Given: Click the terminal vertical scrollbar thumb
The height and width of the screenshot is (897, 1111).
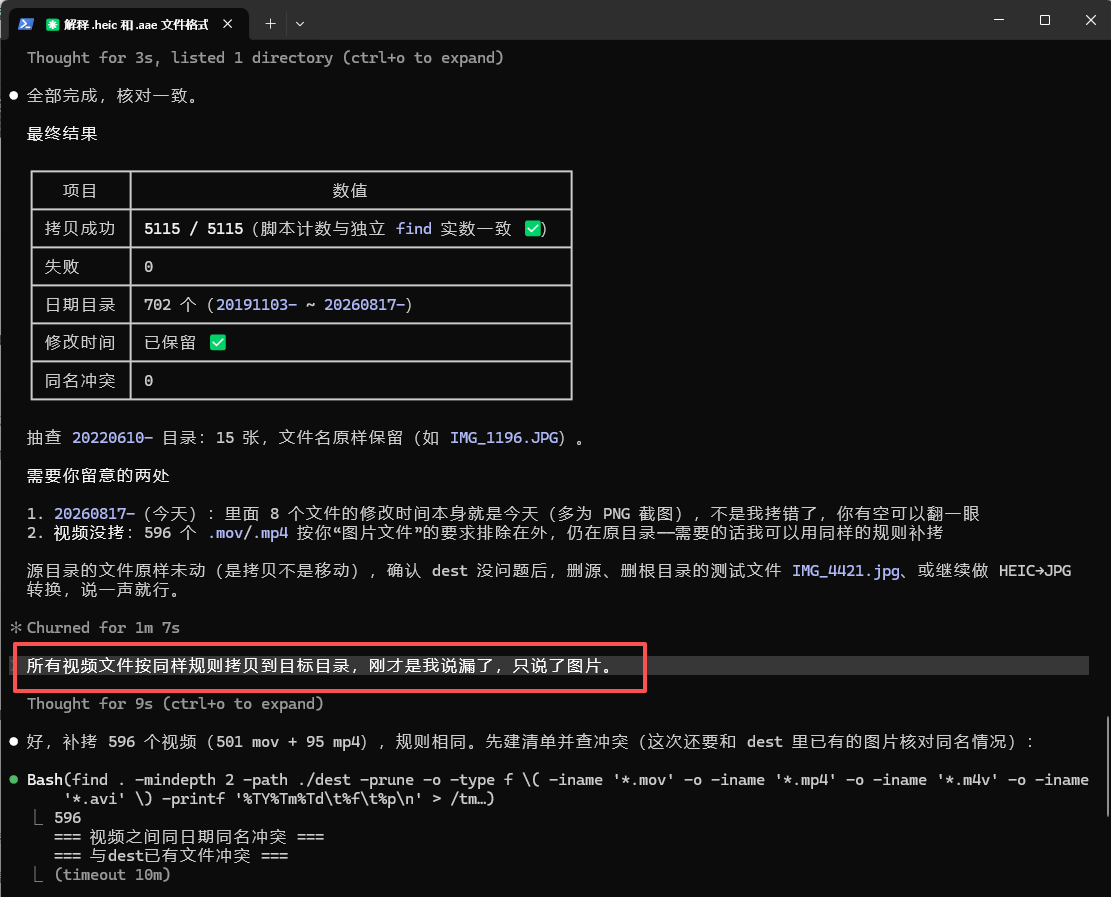Looking at the screenshot, I should pyautogui.click(x=1107, y=767).
